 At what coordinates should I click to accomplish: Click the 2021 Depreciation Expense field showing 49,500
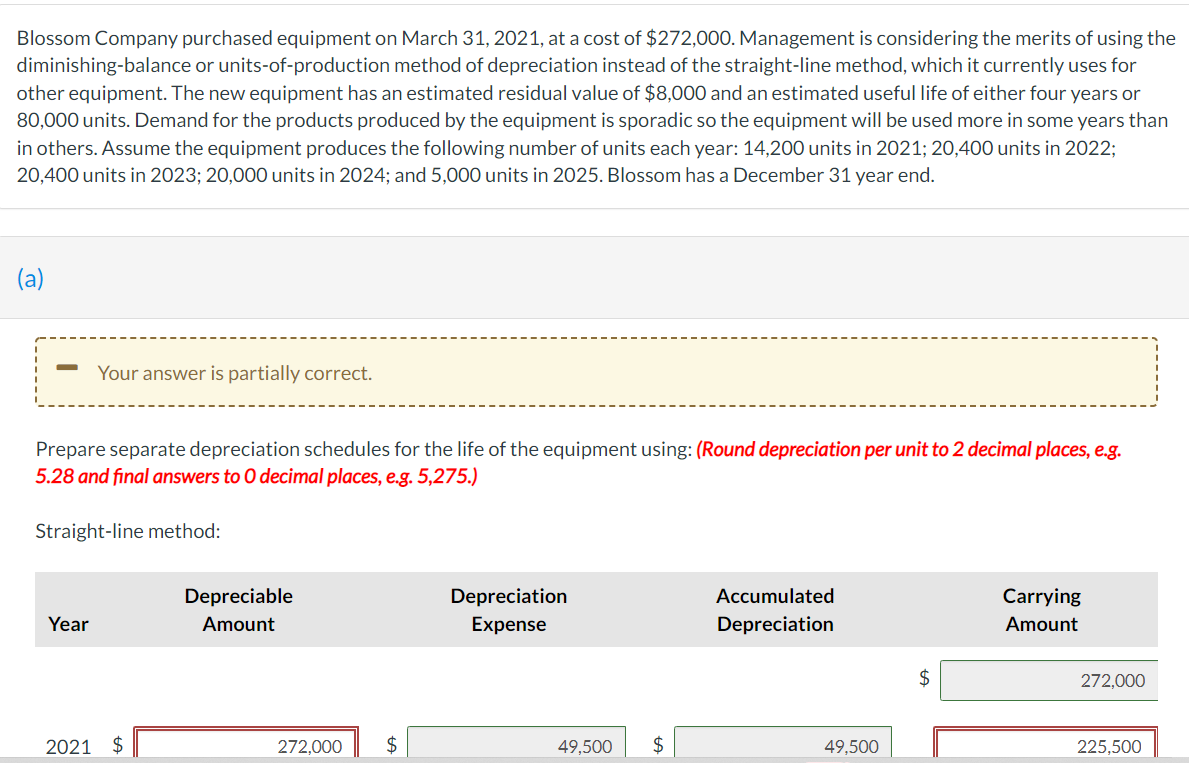point(516,744)
